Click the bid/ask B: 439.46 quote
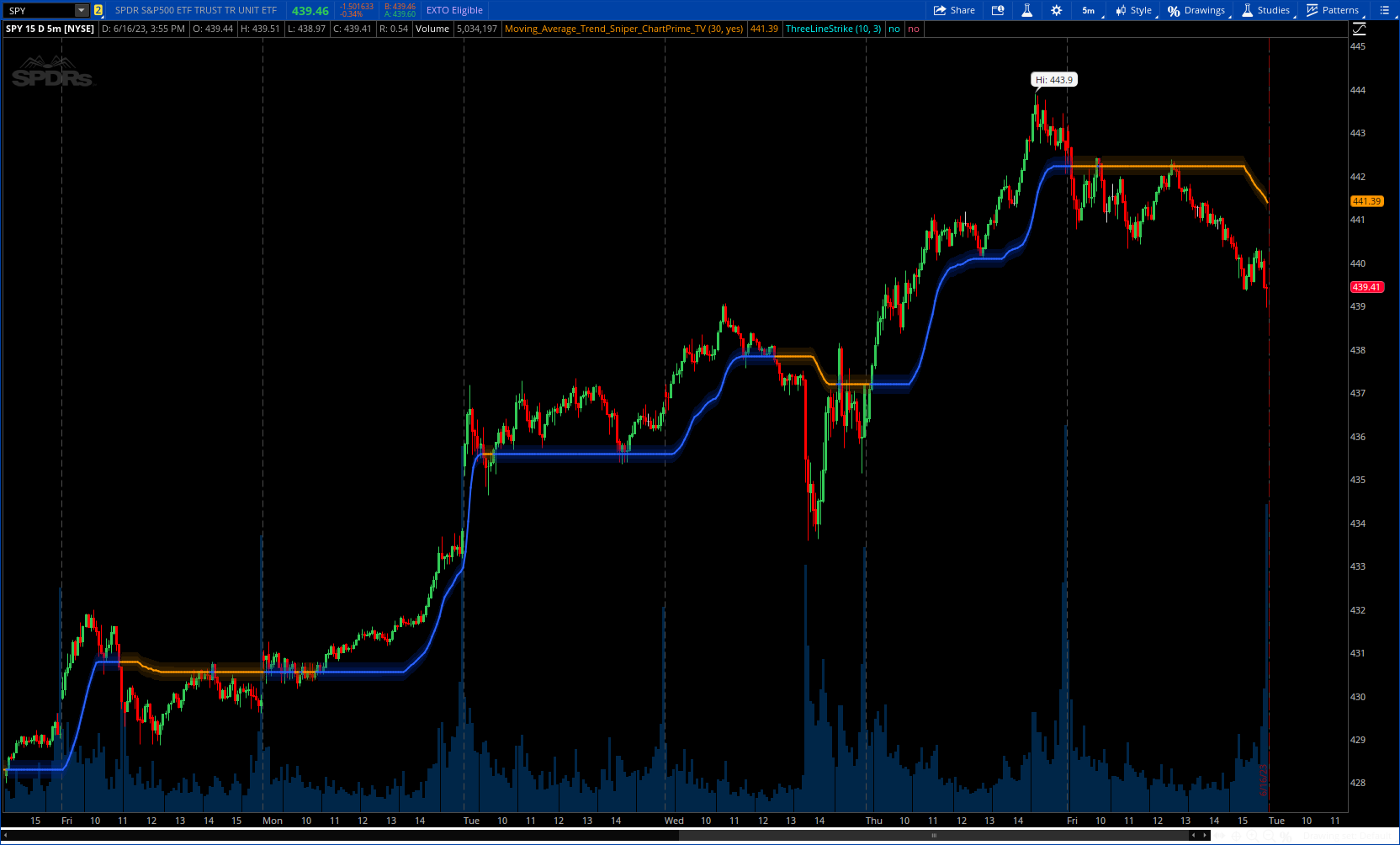This screenshot has width=1400, height=845. tap(400, 7)
